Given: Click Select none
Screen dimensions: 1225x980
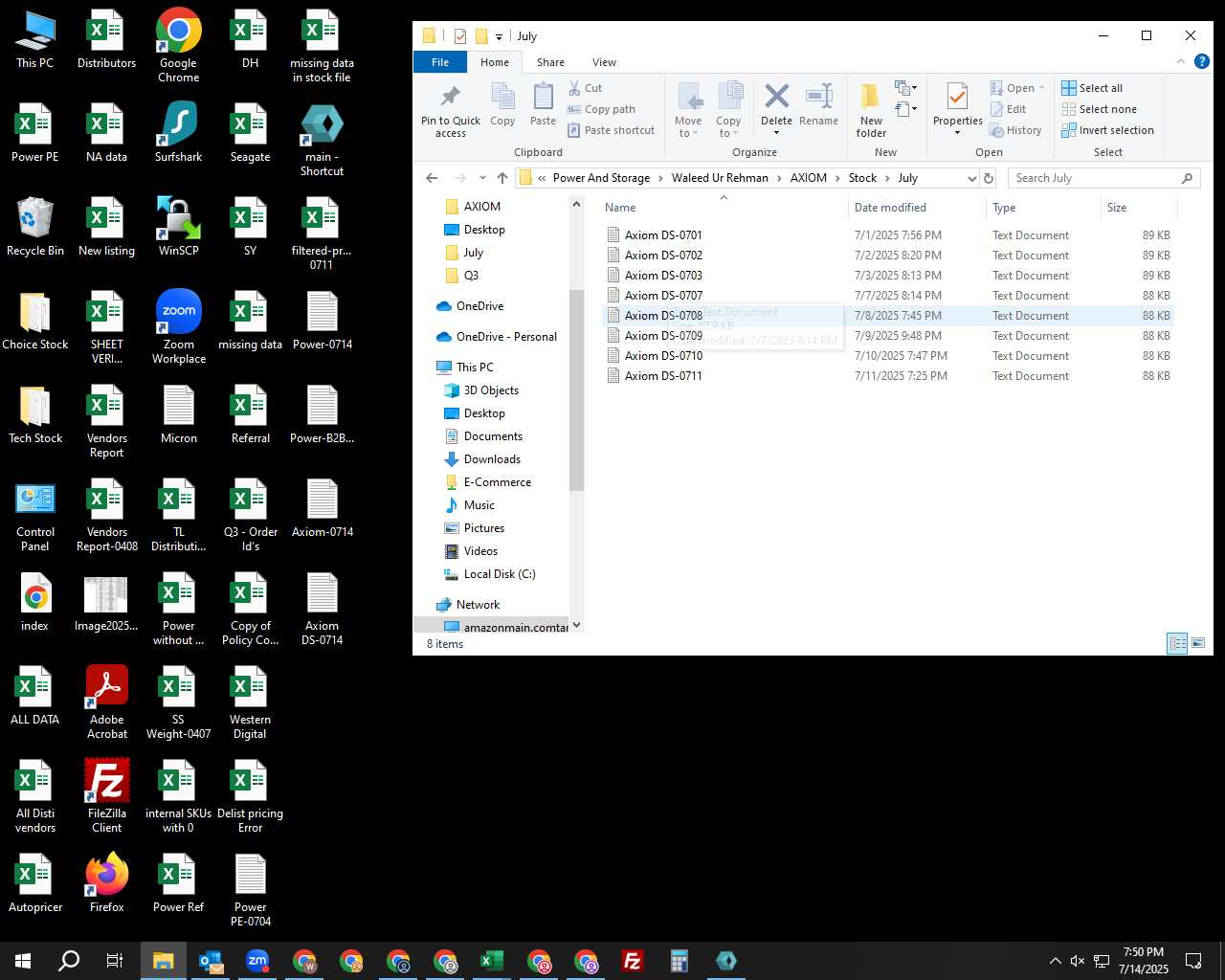Looking at the screenshot, I should (x=1099, y=109).
